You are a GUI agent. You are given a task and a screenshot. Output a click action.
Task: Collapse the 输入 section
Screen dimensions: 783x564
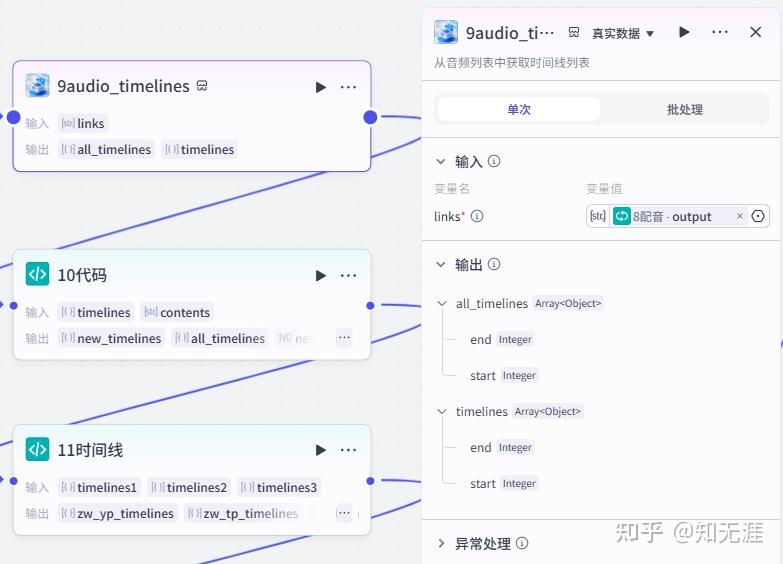point(440,161)
